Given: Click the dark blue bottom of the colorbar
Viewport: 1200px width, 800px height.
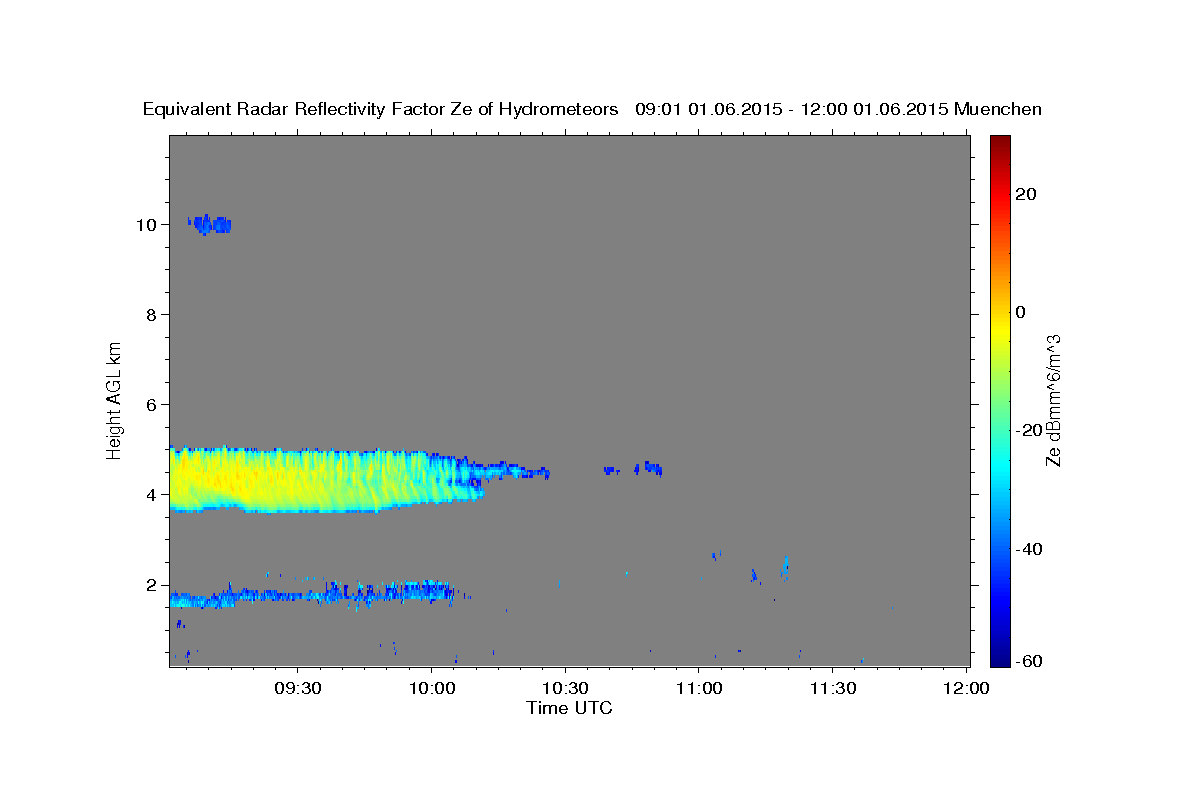Looking at the screenshot, I should tap(1000, 658).
